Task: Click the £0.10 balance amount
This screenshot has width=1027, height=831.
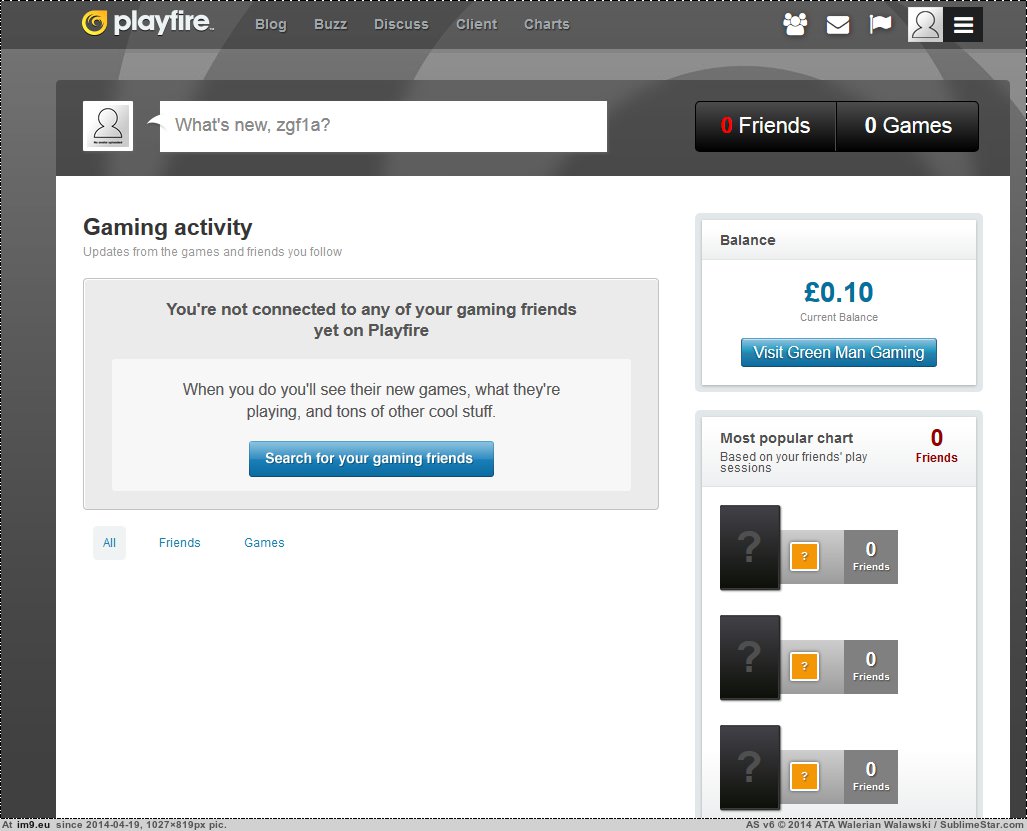Action: [838, 292]
